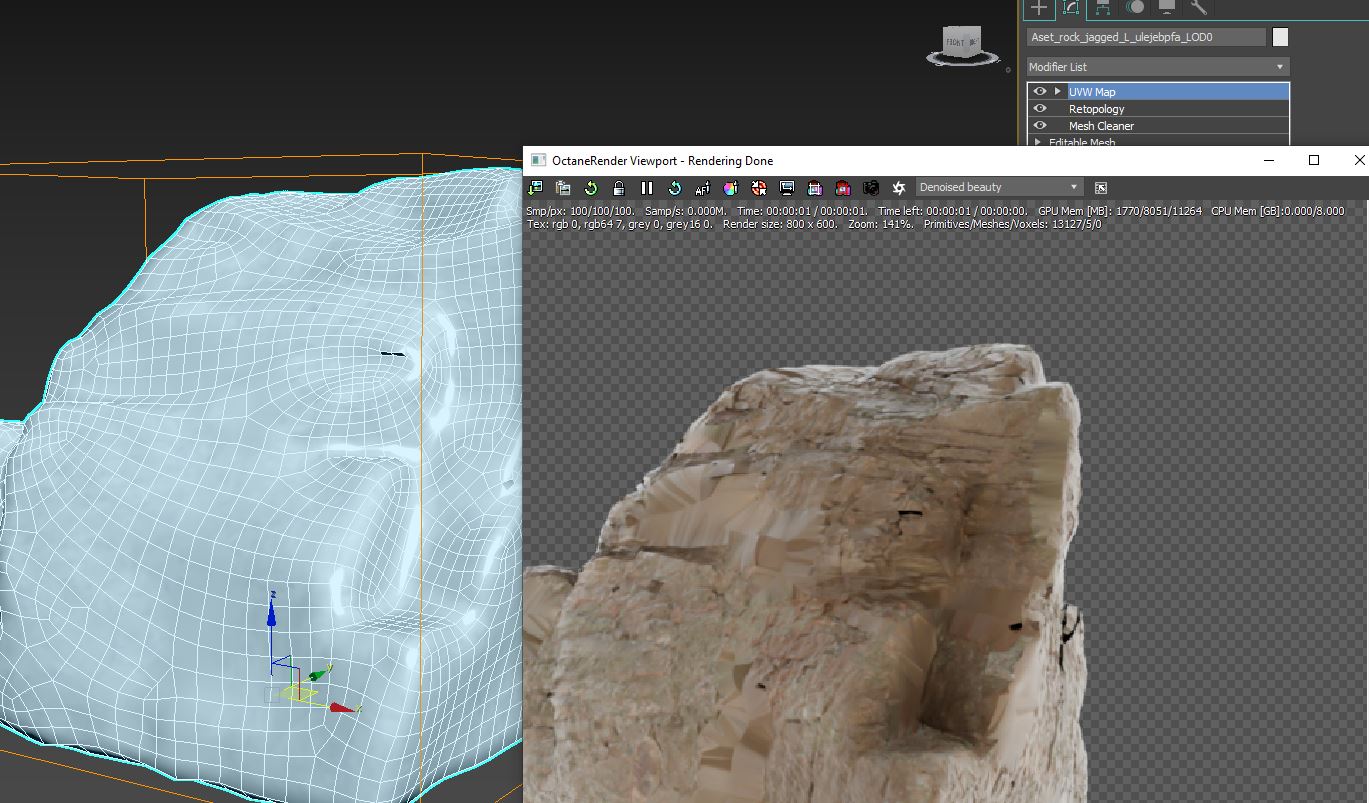Select the Retopology modifier in stack
Screen dimensions: 1369x803
(x=1096, y=109)
